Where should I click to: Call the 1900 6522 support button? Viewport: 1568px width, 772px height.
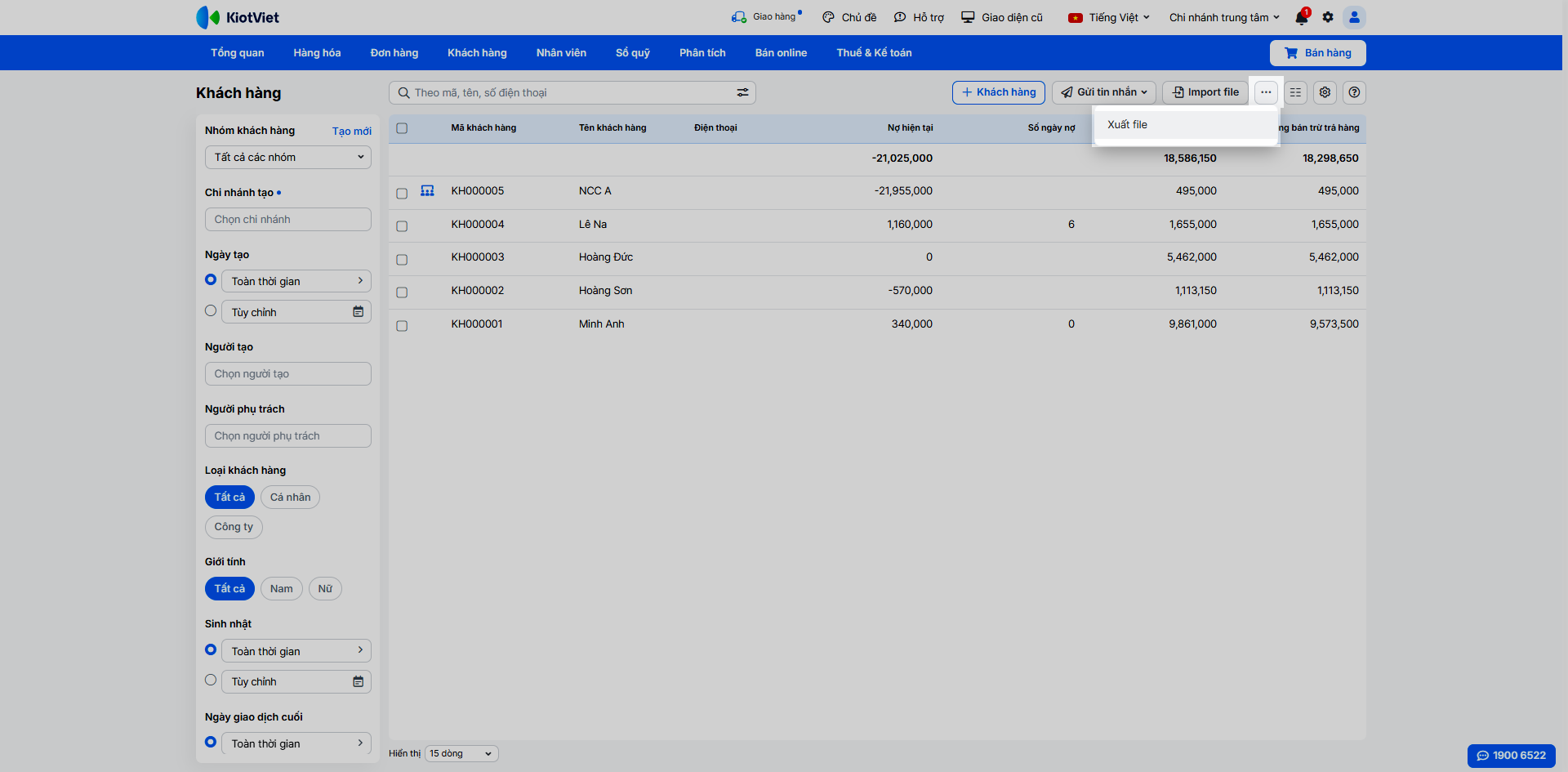point(1511,756)
